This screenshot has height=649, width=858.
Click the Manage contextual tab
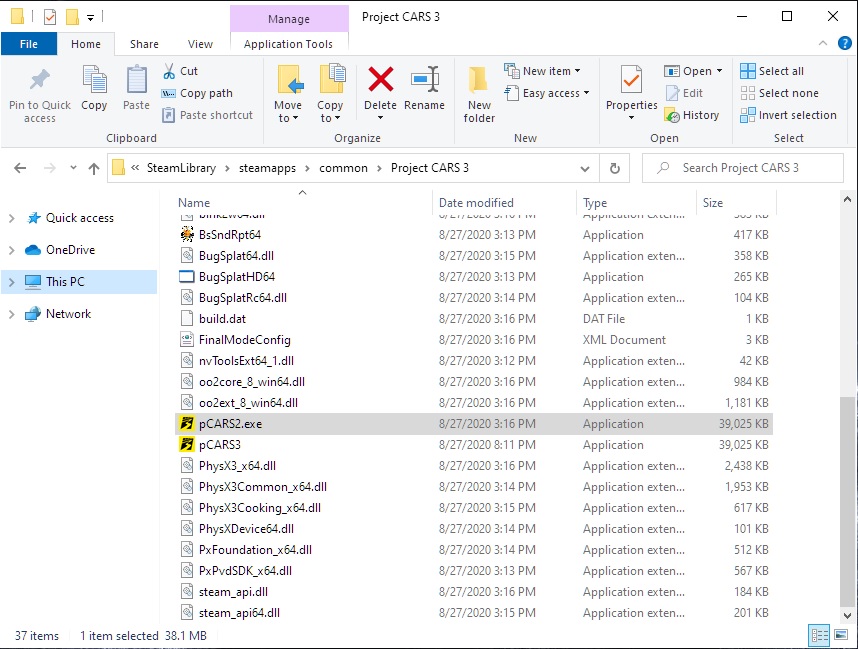289,19
